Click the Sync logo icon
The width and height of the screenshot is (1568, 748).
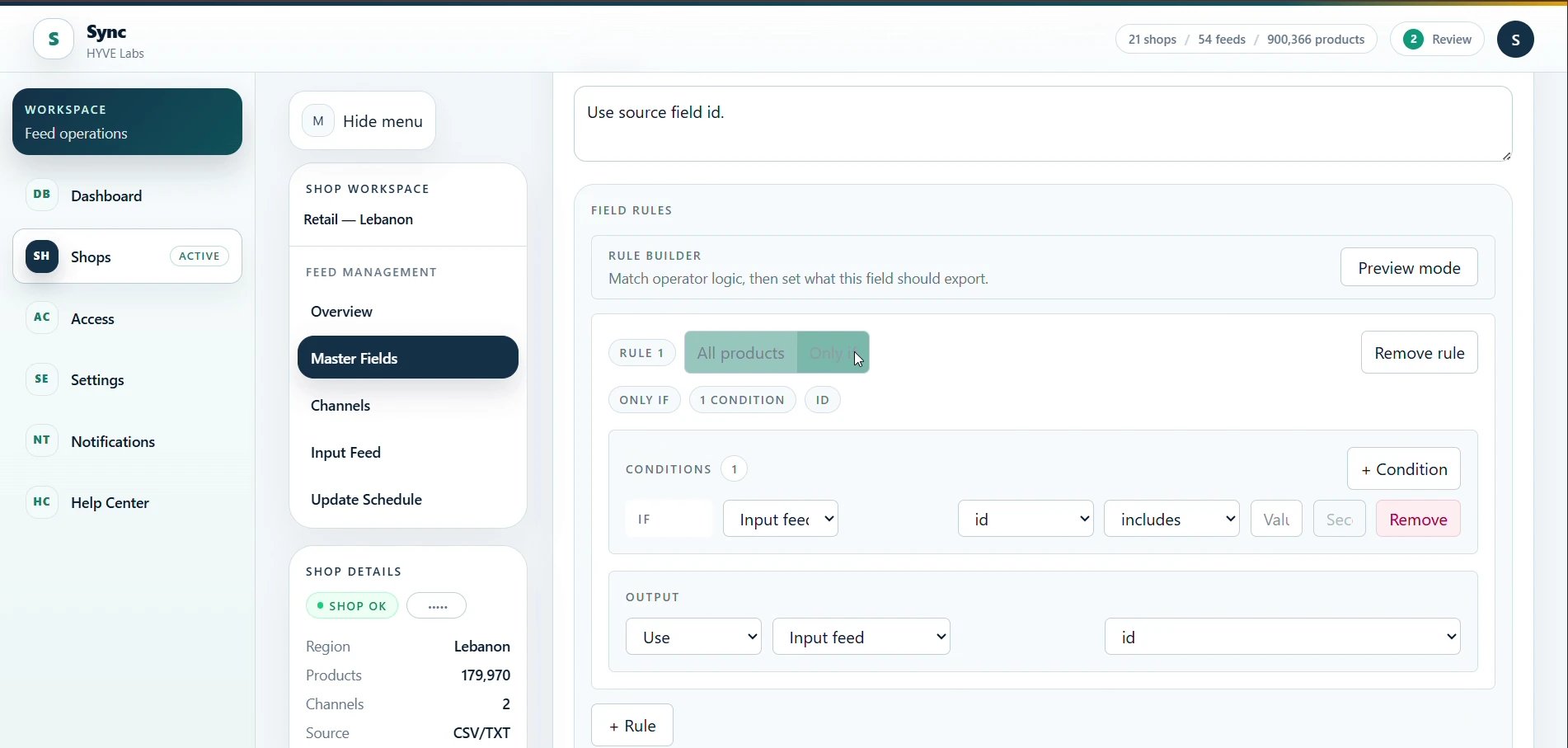point(54,40)
